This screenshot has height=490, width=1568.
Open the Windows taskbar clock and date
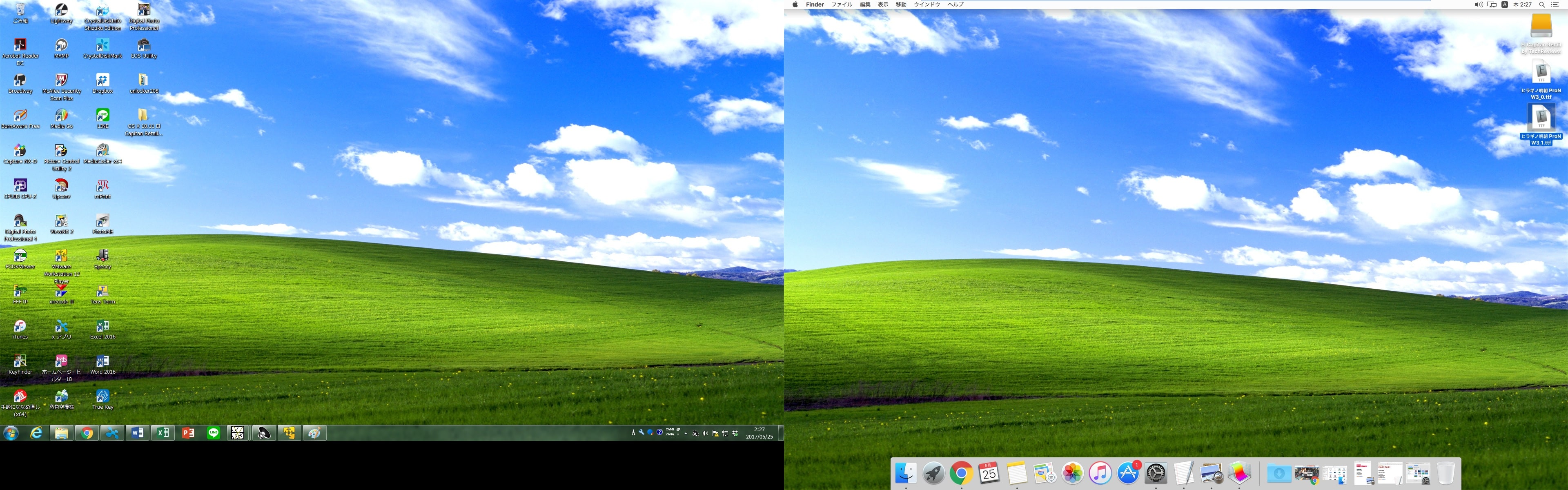pos(759,433)
